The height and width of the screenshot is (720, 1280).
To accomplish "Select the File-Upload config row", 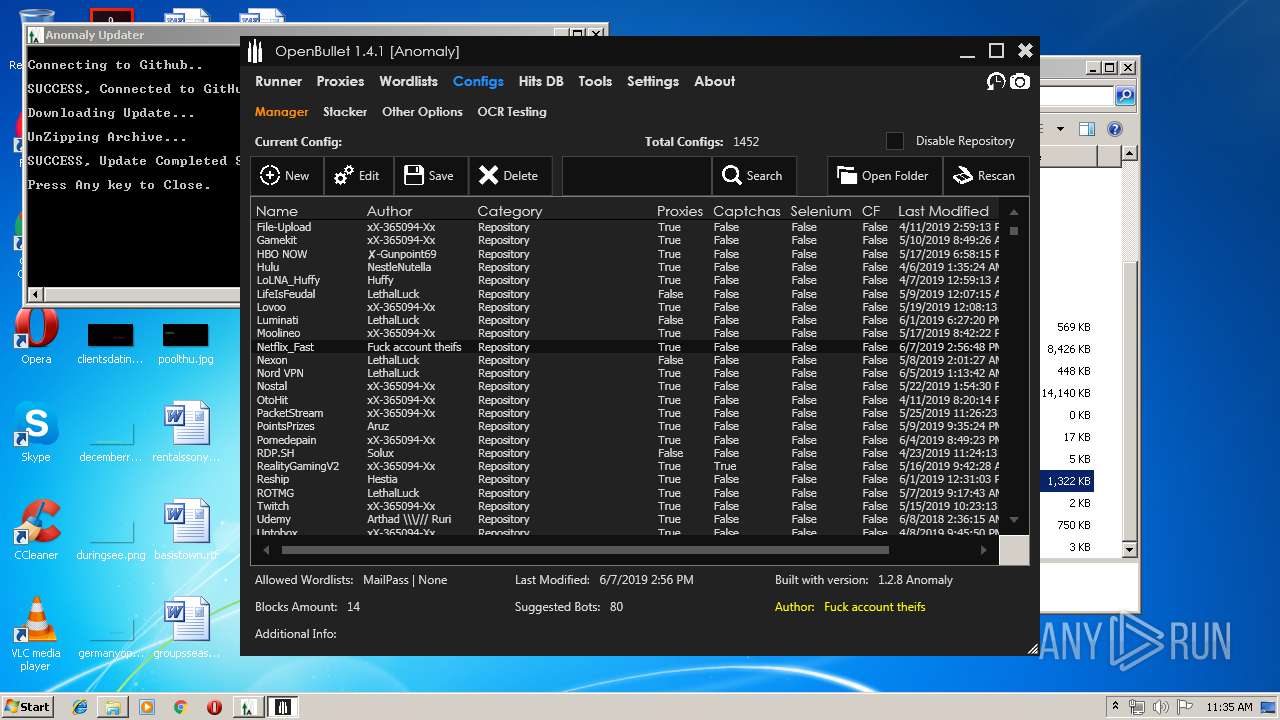I will click(x=626, y=227).
